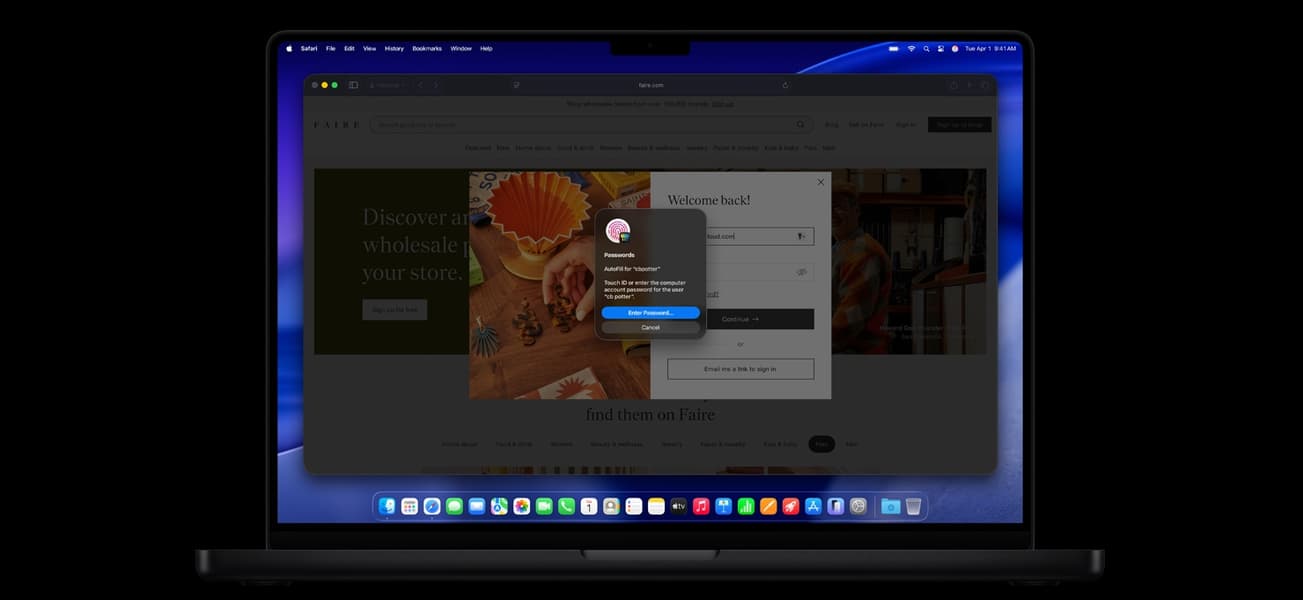This screenshot has width=1303, height=600.
Task: Open Messages from the Dock
Action: (454, 507)
